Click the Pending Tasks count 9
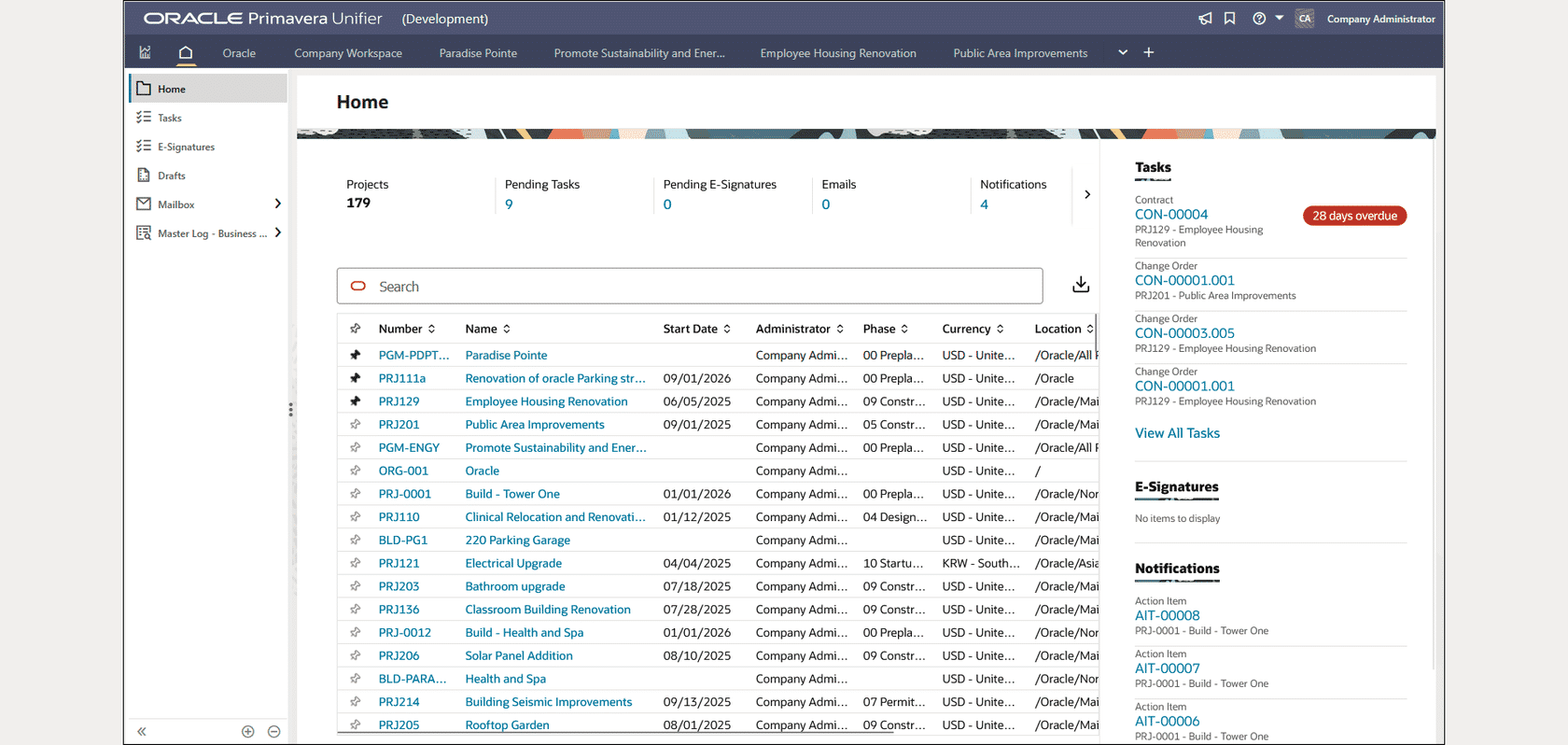This screenshot has height=745, width=1568. point(509,204)
